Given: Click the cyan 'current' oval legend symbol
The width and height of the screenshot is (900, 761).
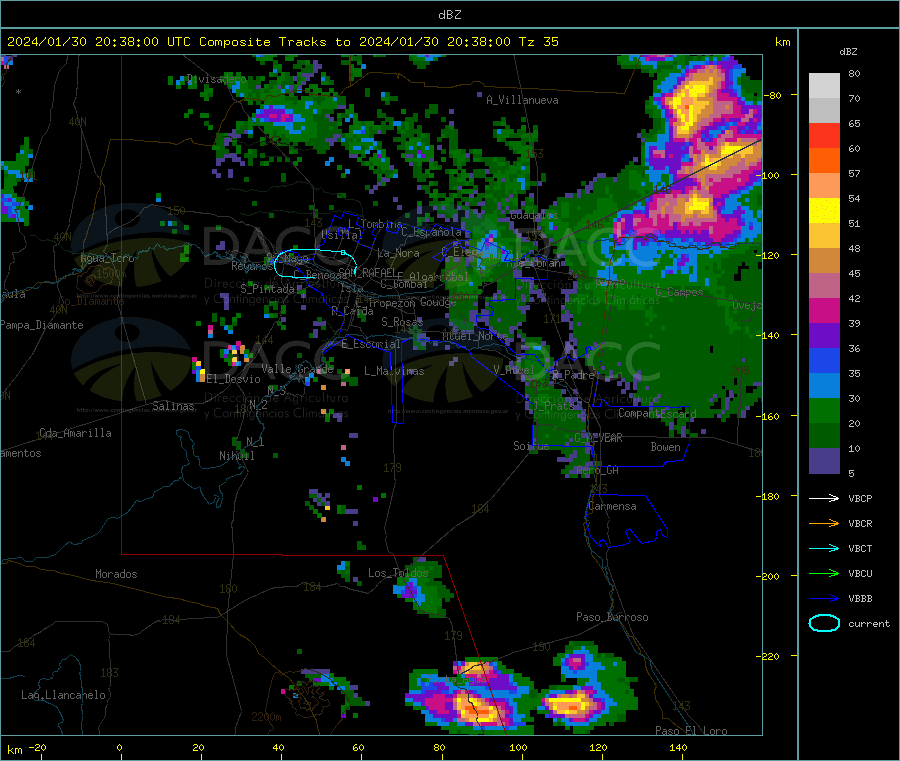Looking at the screenshot, I should click(824, 623).
